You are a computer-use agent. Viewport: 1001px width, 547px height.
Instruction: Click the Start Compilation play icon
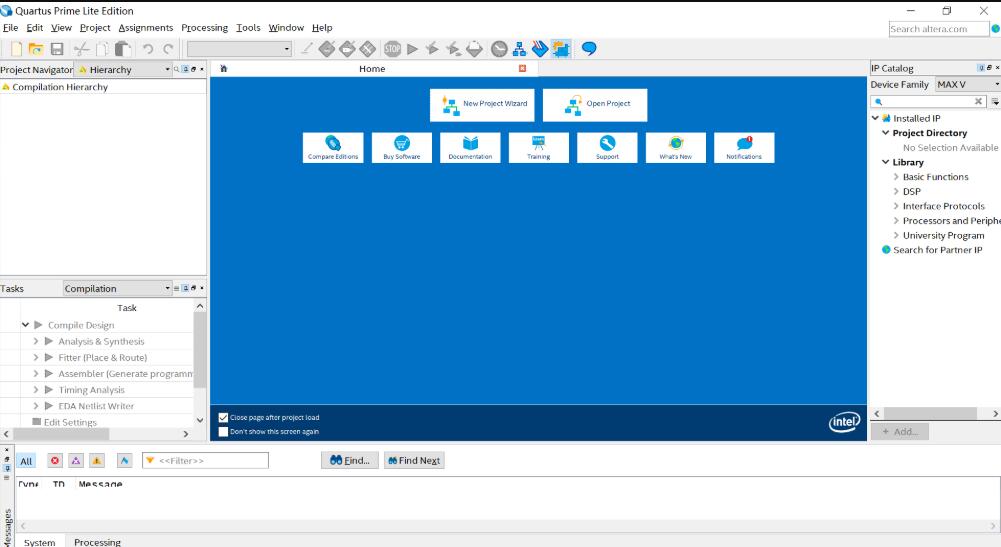412,49
